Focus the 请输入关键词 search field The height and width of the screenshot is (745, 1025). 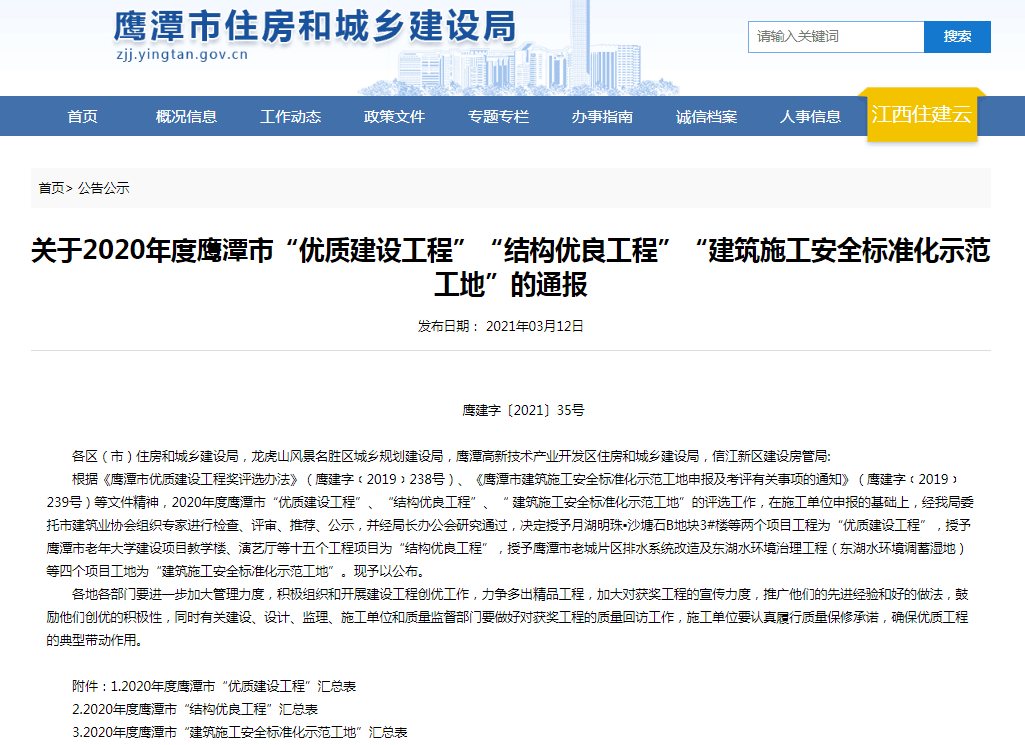835,37
